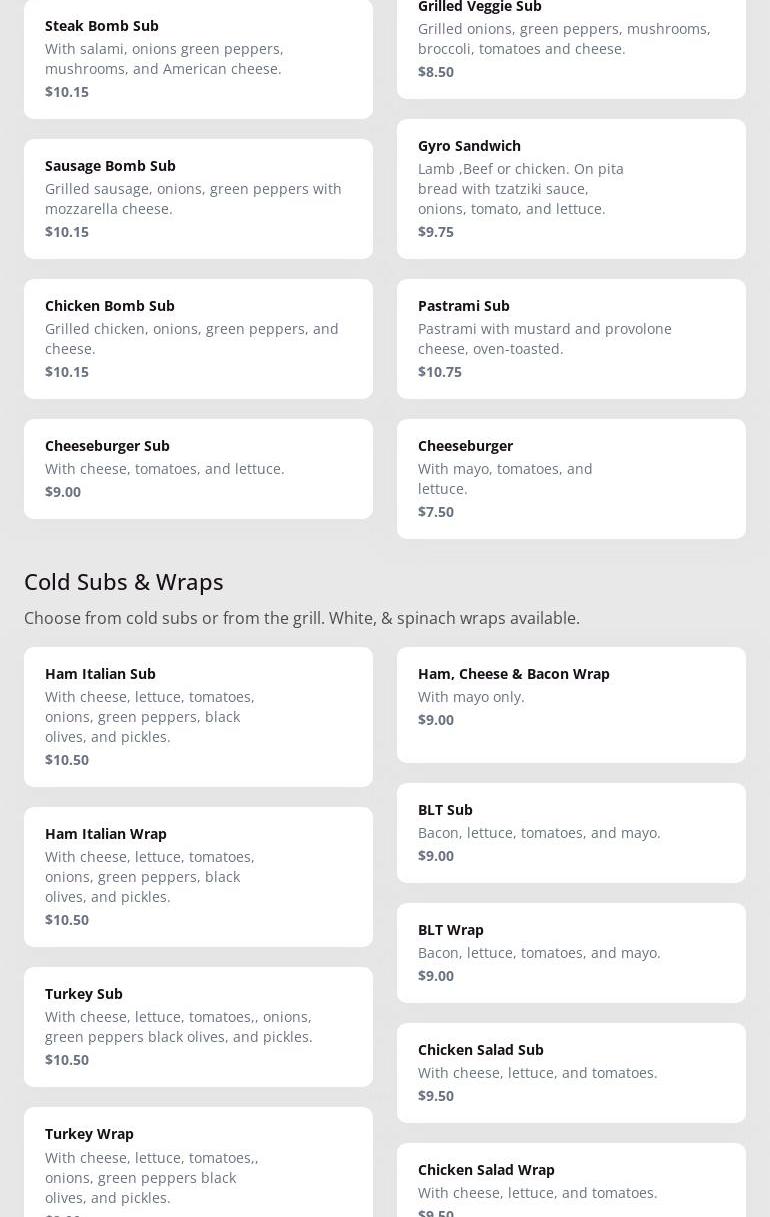The image size is (770, 1217).
Task: Select the Chicken Salad Wrap
Action: pyautogui.click(x=571, y=1180)
